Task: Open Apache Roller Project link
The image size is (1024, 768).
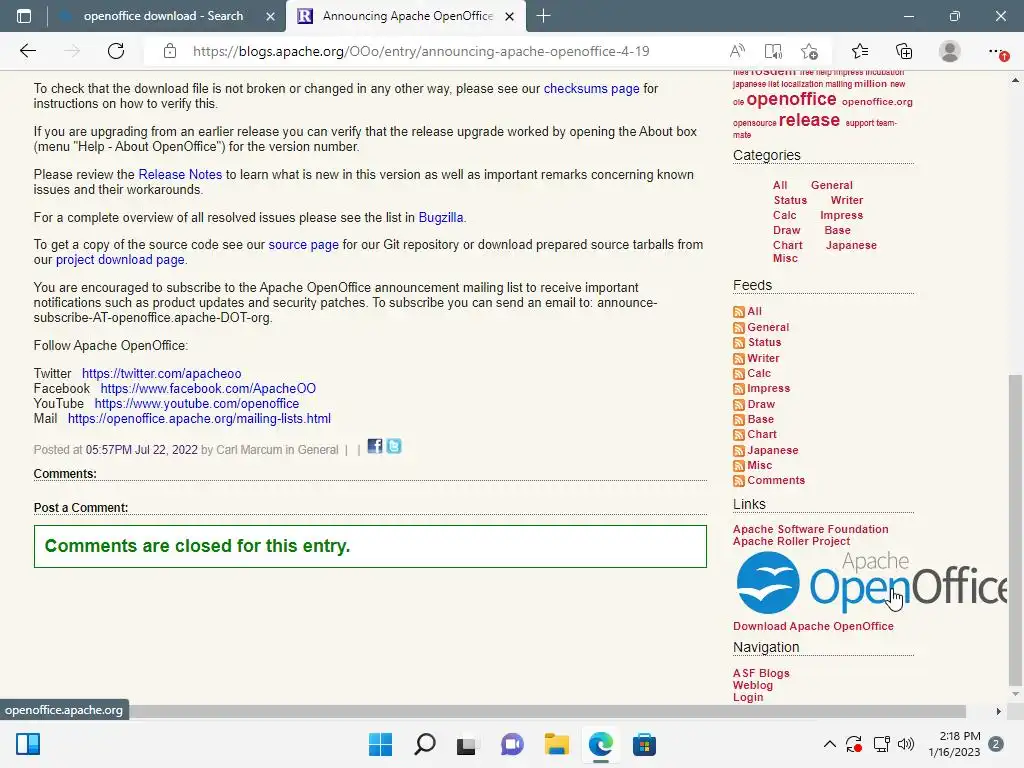Action: pos(791,541)
